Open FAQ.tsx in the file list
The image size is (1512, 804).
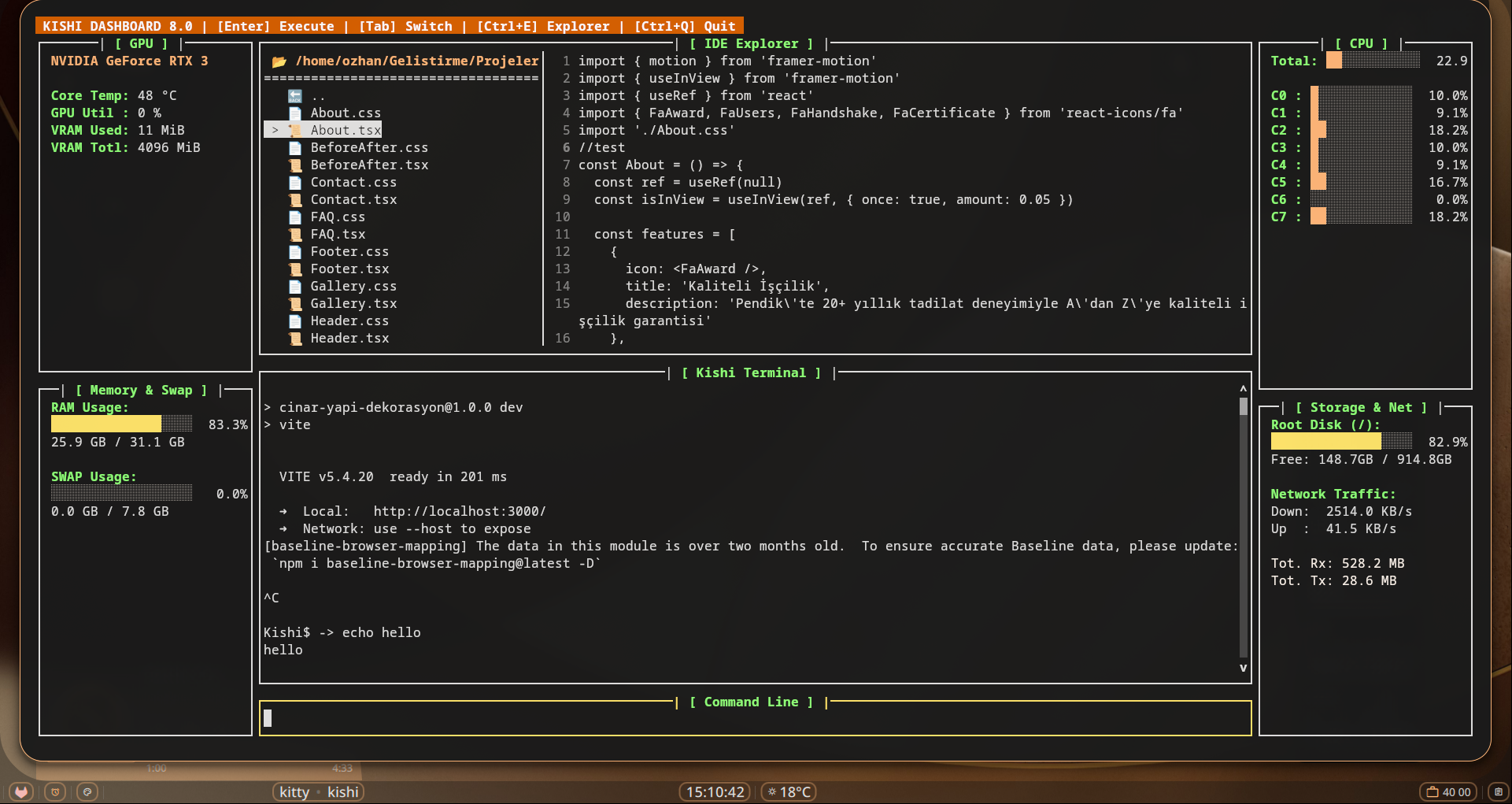(x=338, y=235)
